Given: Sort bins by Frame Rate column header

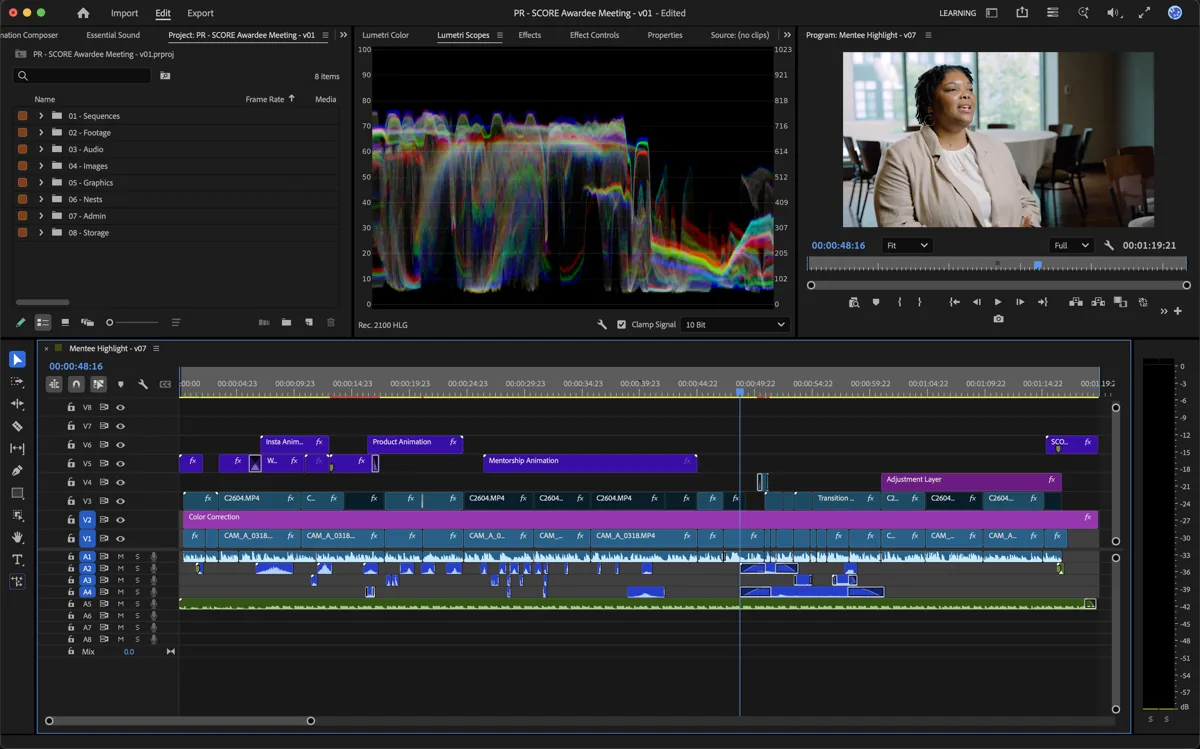Looking at the screenshot, I should point(265,99).
